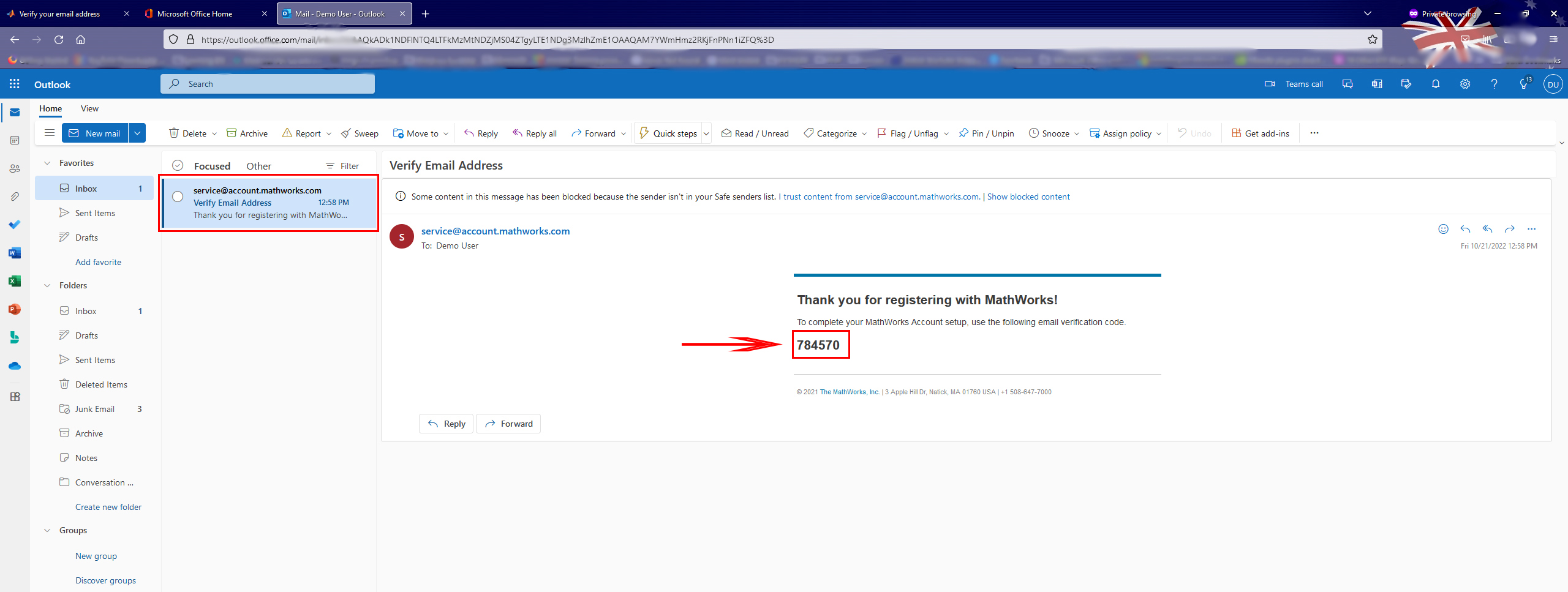Viewport: 1568px width, 592px height.
Task: Switch to the View ribbon tab
Action: [89, 108]
